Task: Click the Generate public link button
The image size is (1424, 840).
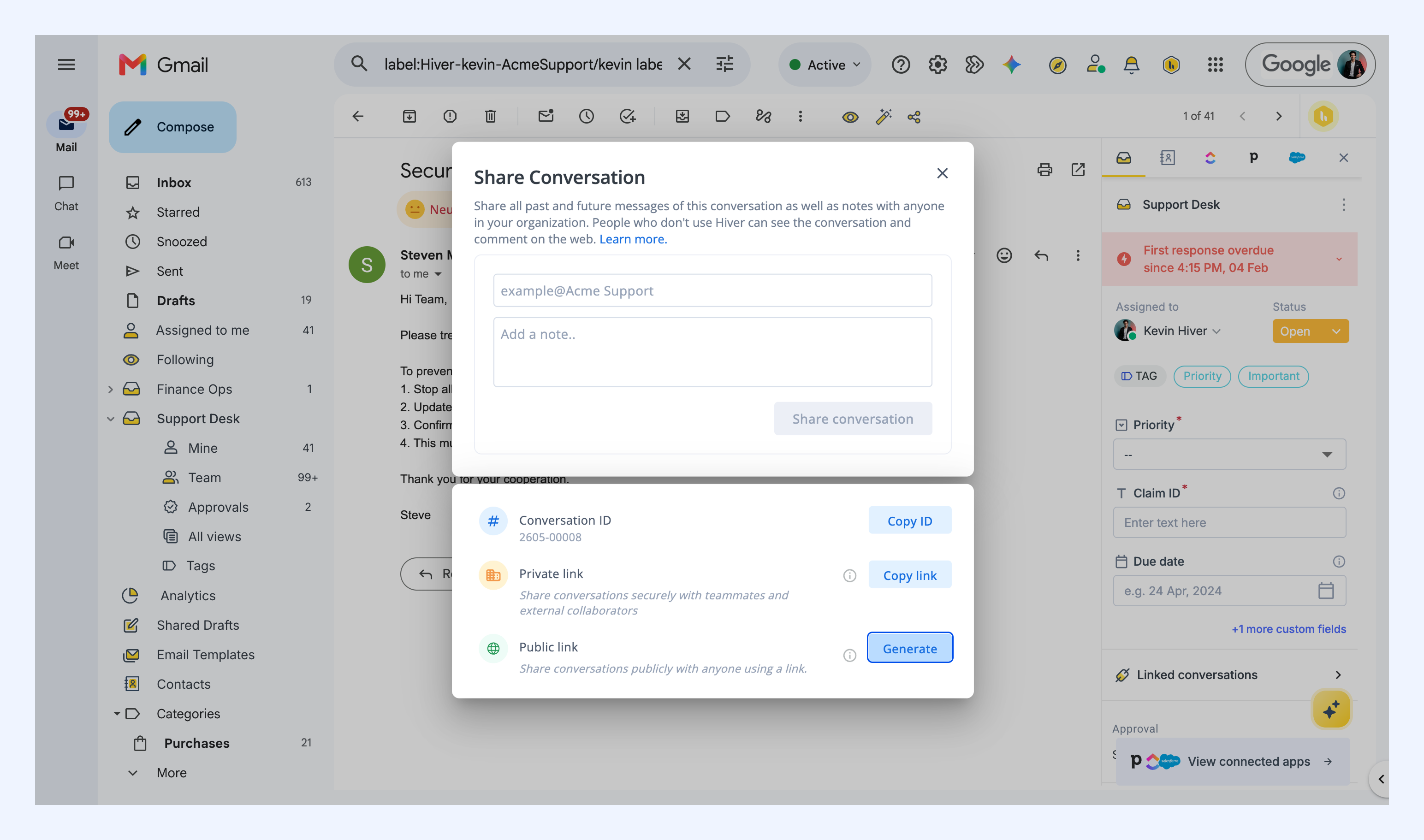Action: (x=909, y=648)
